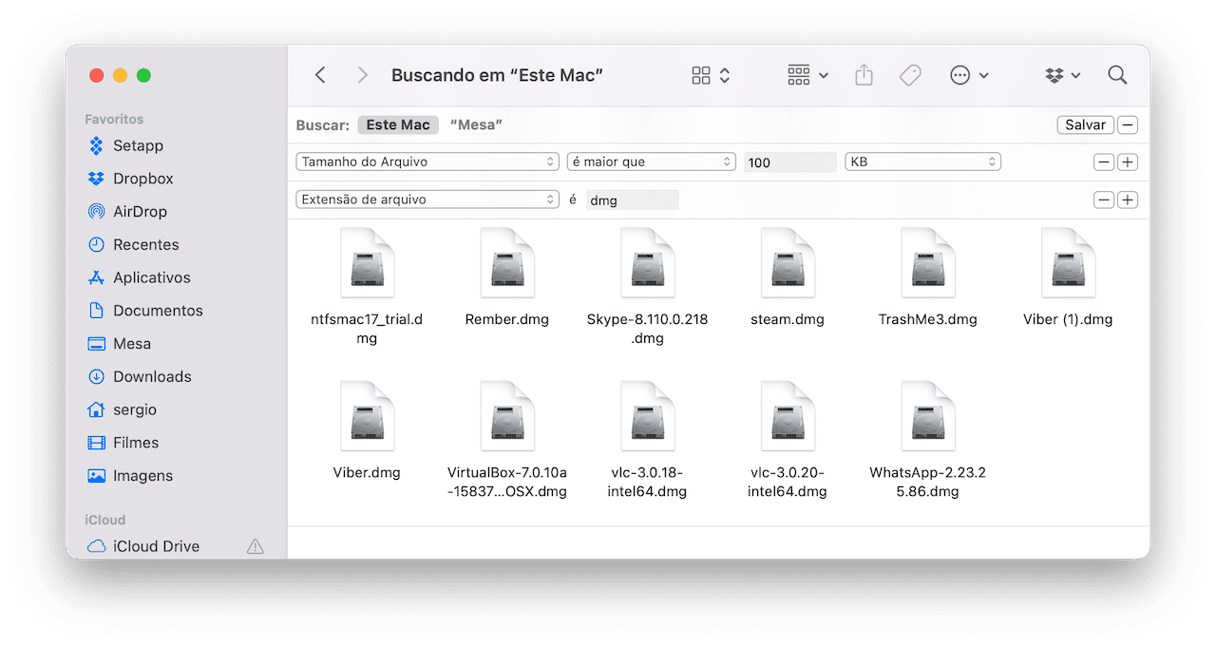Remove the Tamanho do Arquivo criteria row
The height and width of the screenshot is (646, 1216).
[1104, 162]
